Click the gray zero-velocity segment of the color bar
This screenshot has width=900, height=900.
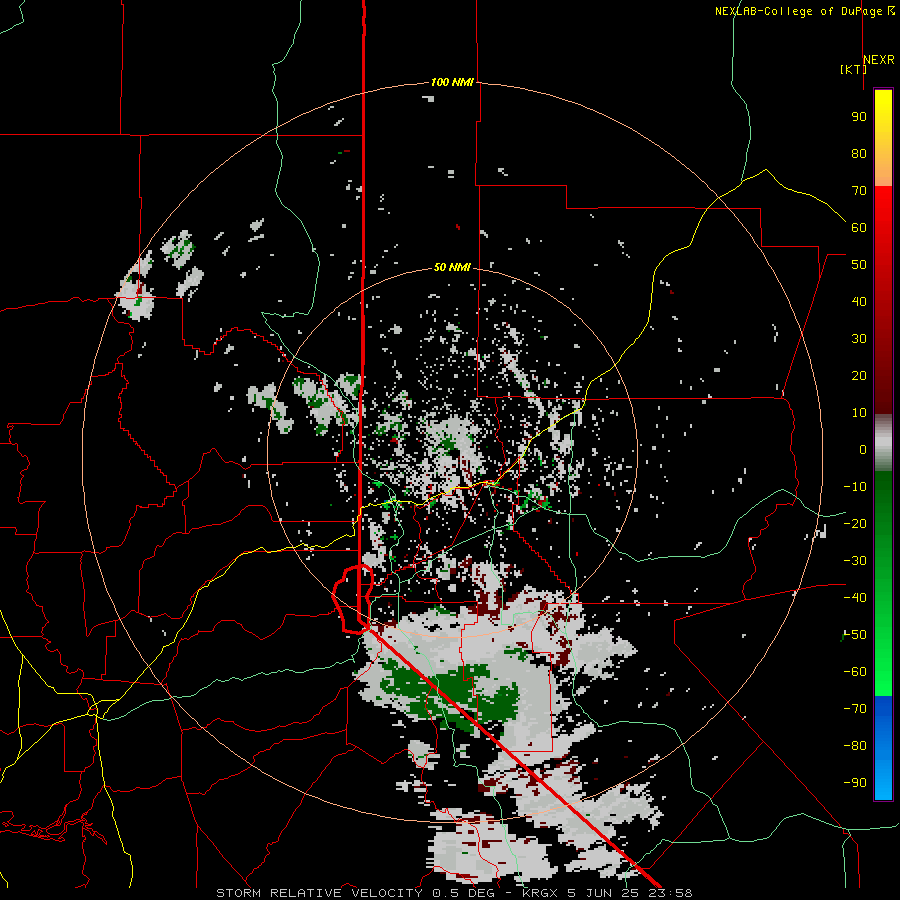[883, 443]
